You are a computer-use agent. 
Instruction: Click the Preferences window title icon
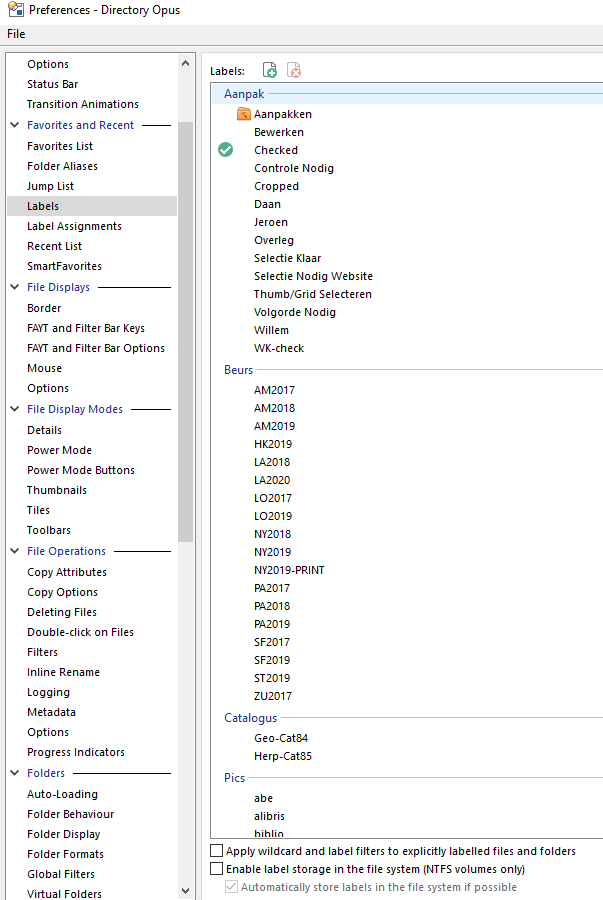[16, 10]
